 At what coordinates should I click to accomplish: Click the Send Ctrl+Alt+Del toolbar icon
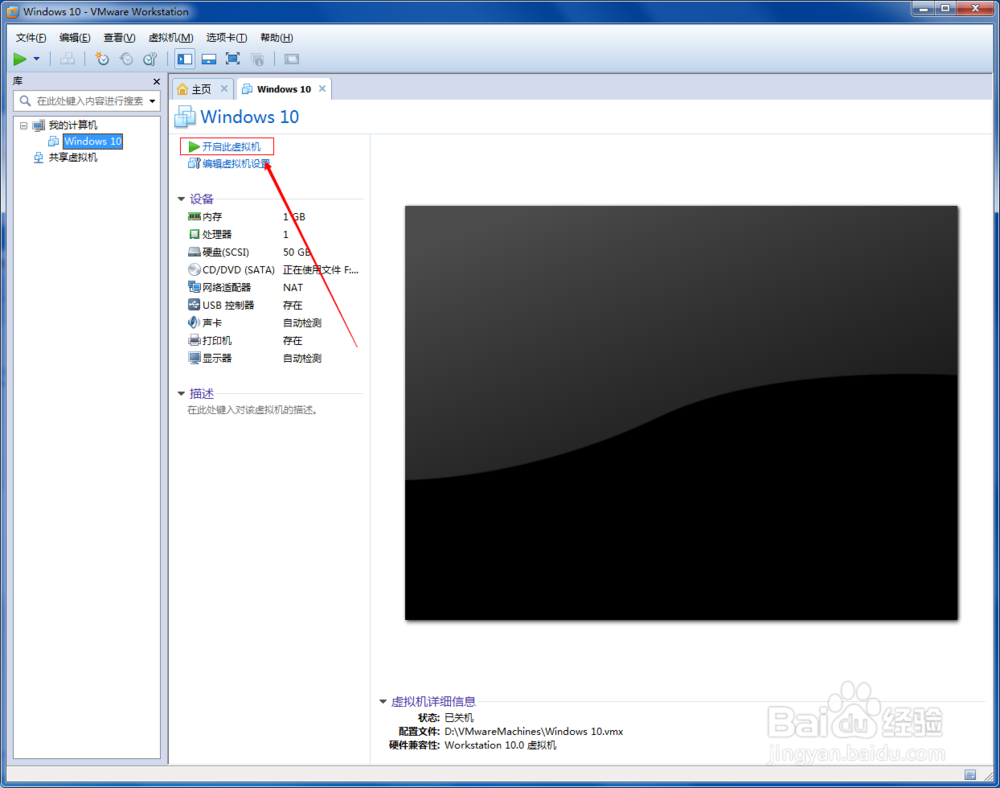pyautogui.click(x=68, y=59)
